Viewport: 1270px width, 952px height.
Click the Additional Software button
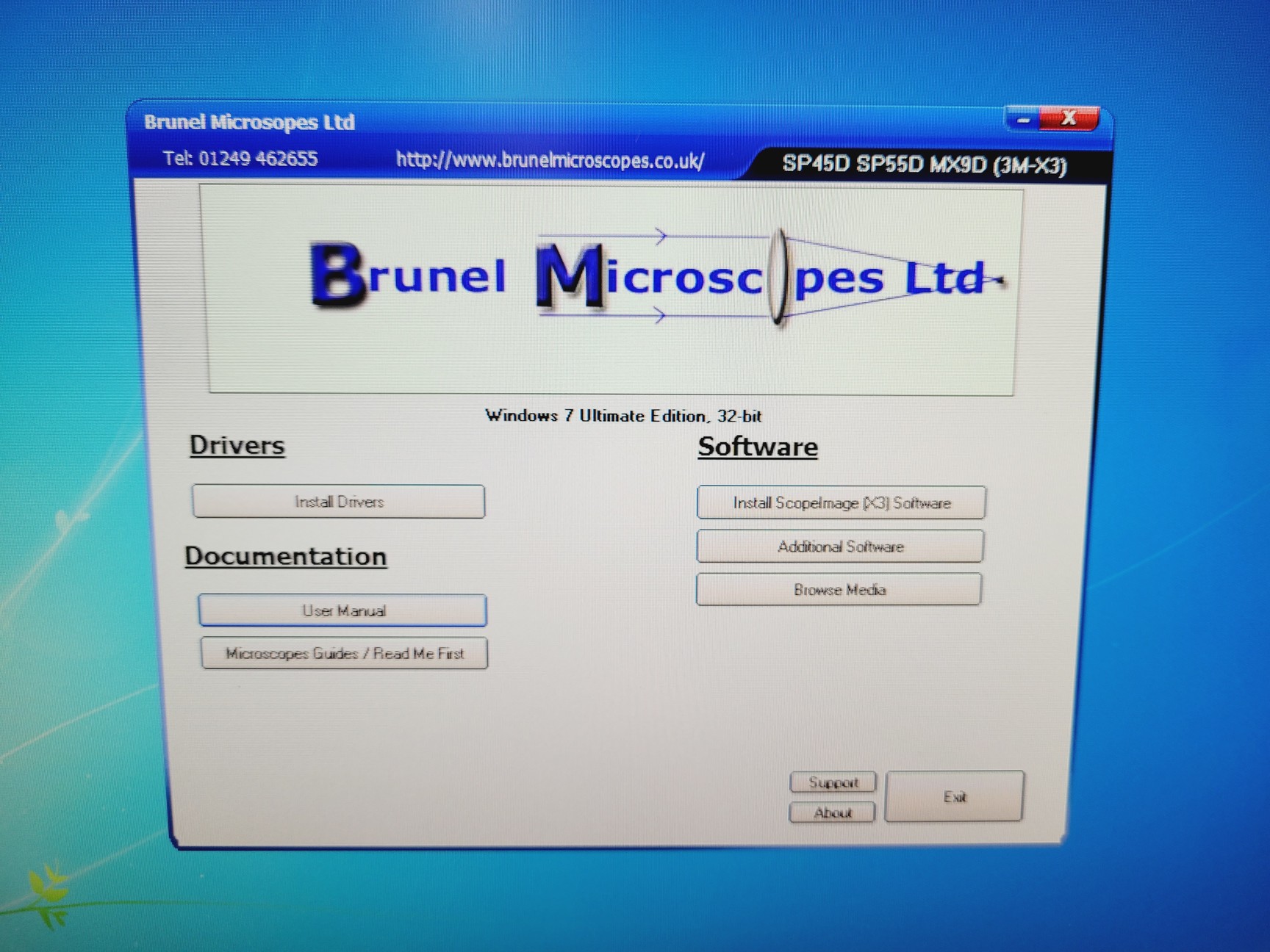tap(840, 547)
